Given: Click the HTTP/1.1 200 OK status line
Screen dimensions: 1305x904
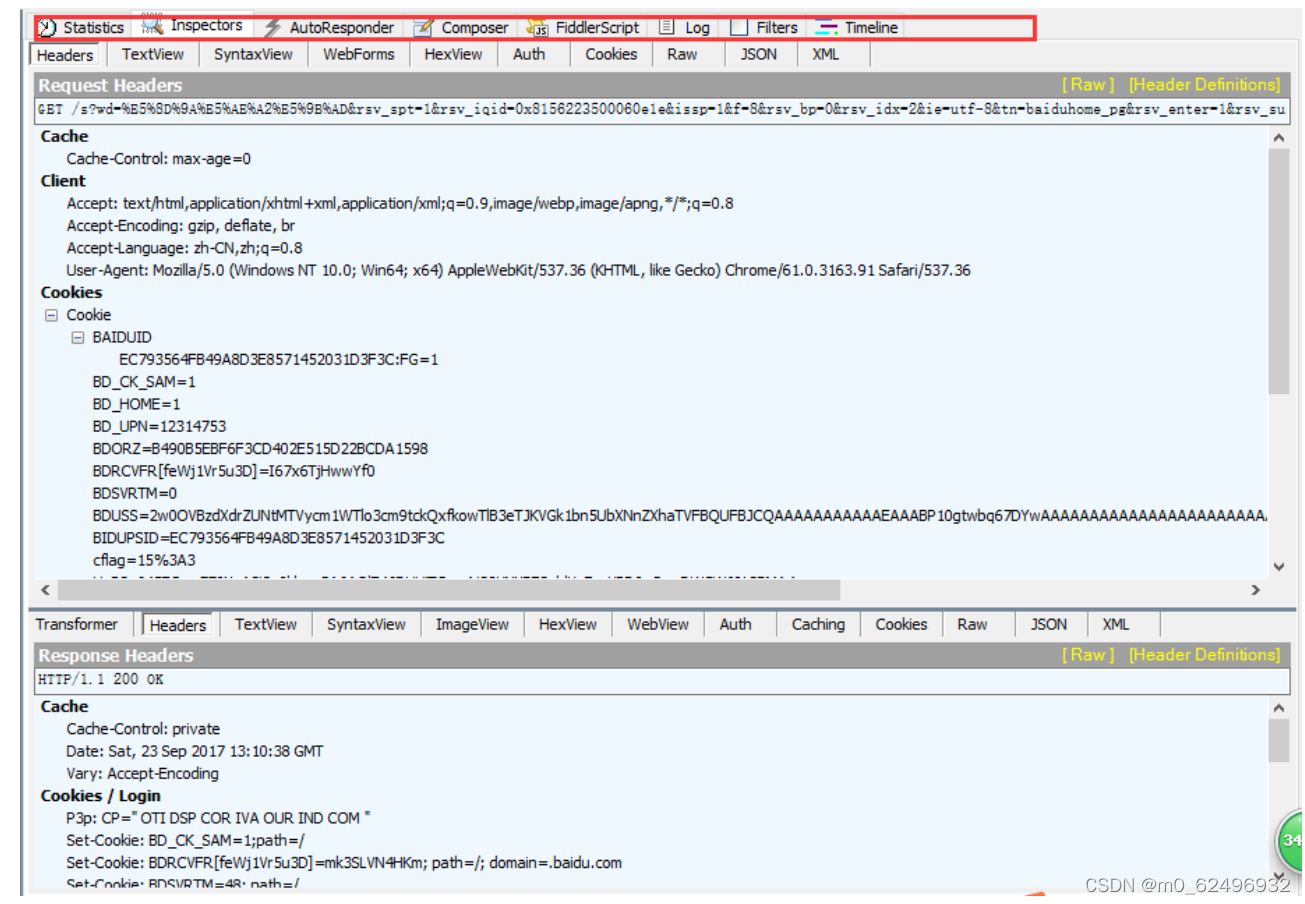Looking at the screenshot, I should coord(661,679).
